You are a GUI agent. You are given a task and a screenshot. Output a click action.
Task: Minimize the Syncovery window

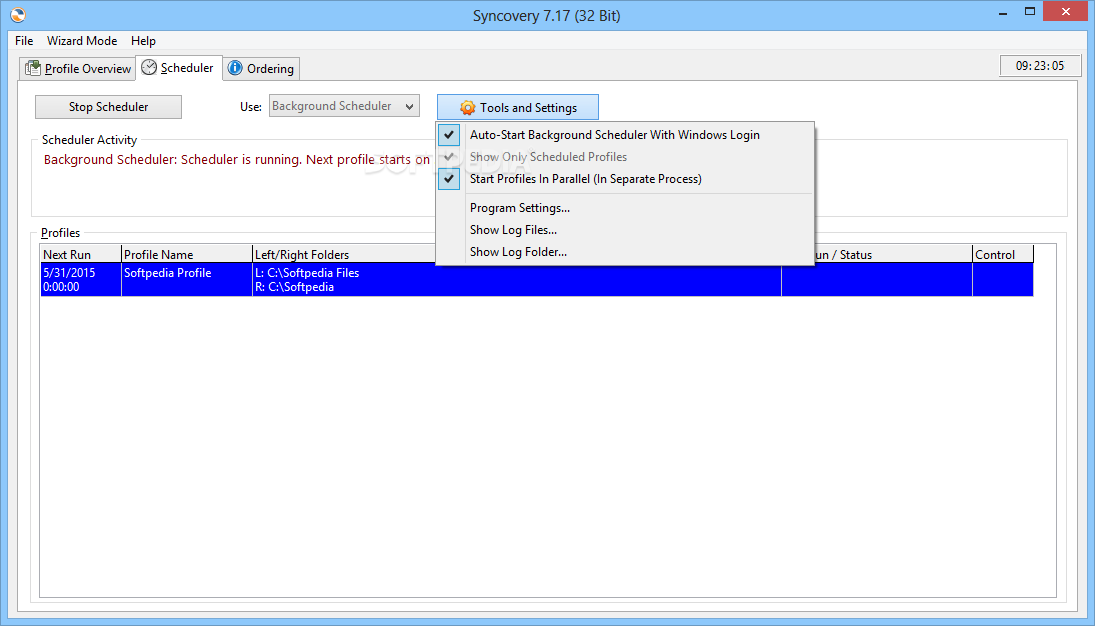coord(1004,11)
